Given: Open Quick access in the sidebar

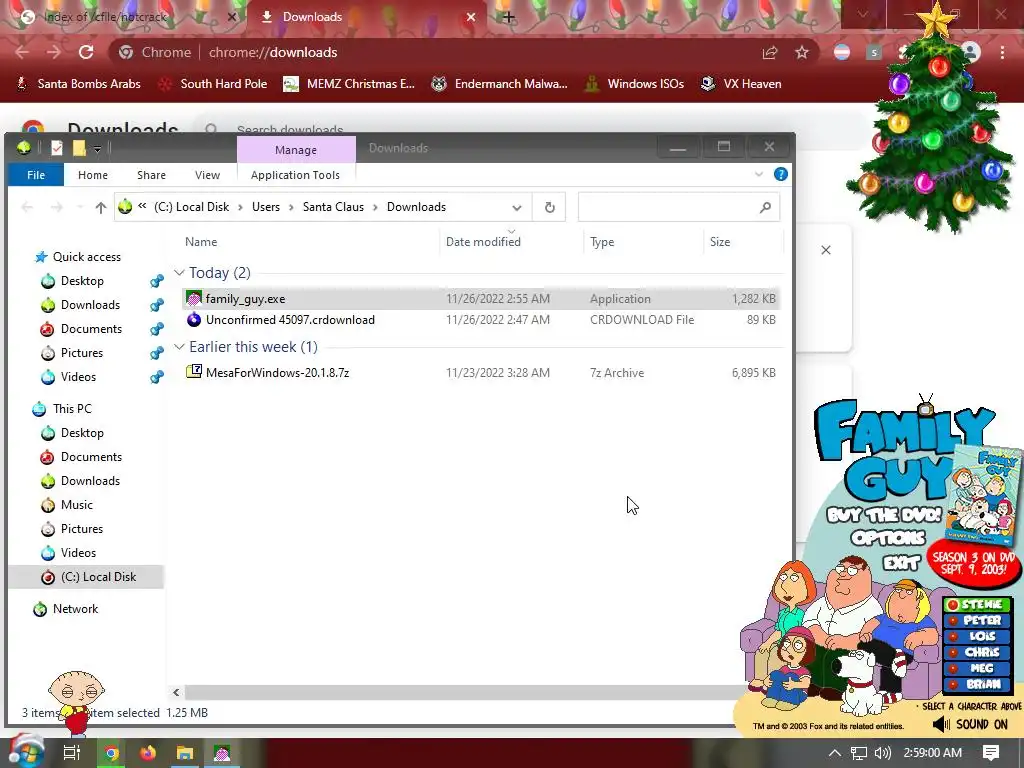Looking at the screenshot, I should [87, 257].
